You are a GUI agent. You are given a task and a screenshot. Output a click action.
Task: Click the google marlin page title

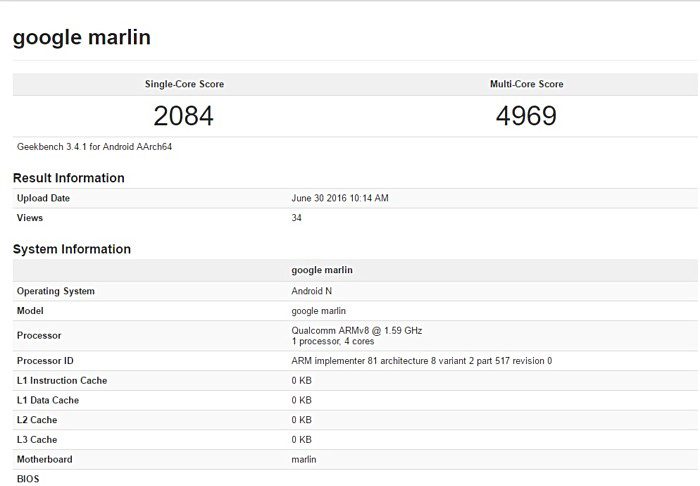coord(82,38)
